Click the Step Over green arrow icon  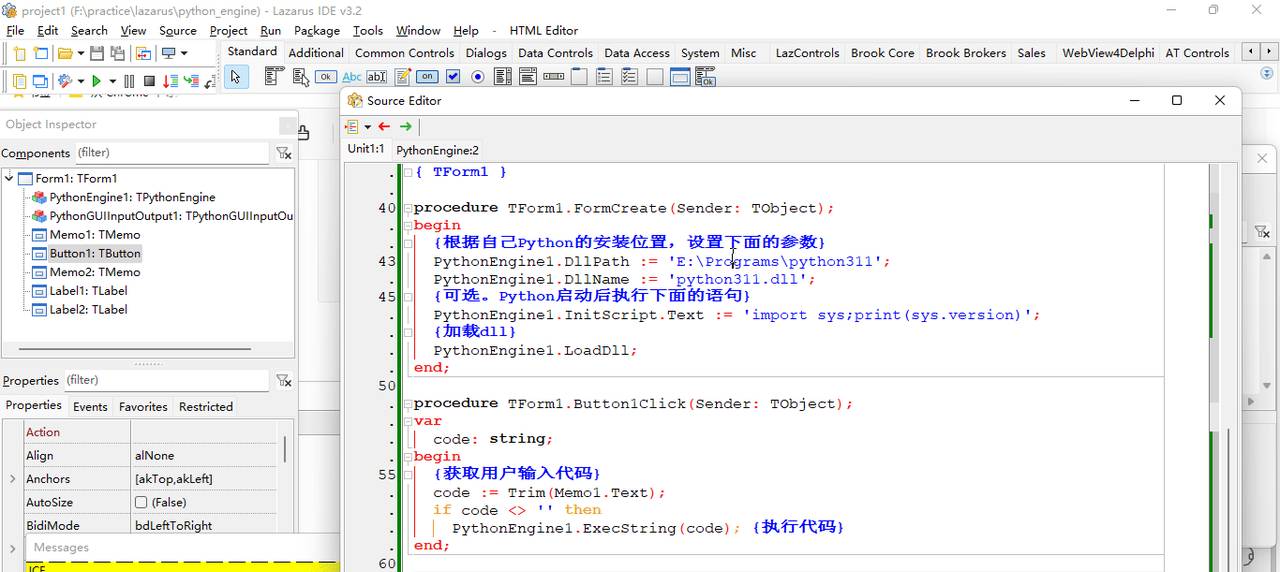click(x=191, y=81)
